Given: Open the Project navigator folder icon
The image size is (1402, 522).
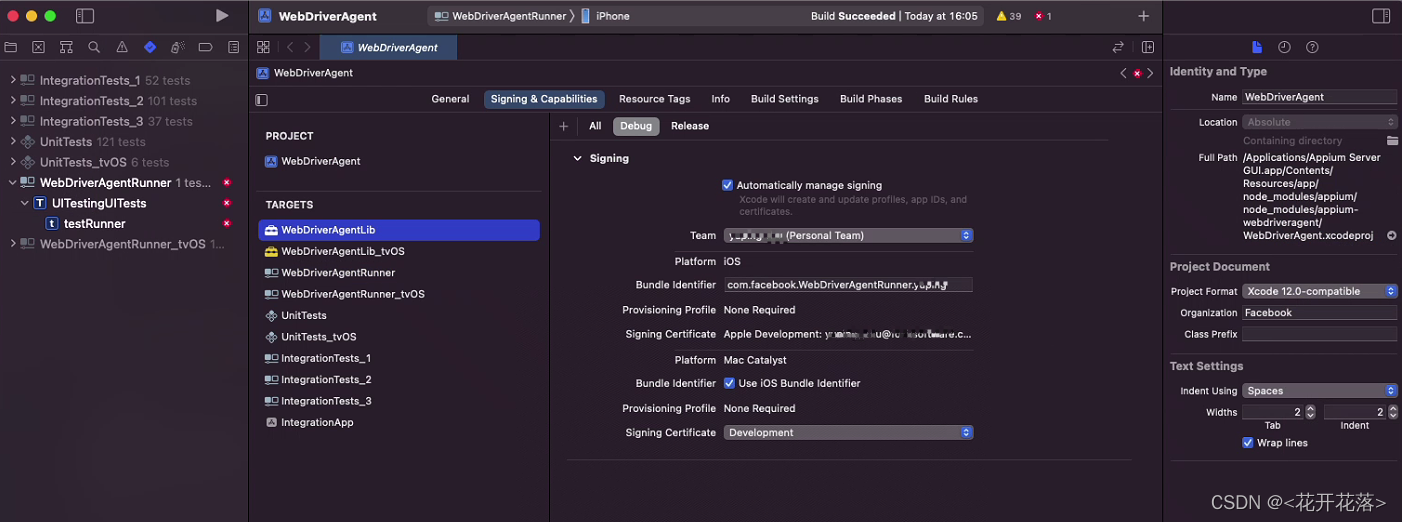Looking at the screenshot, I should [x=11, y=47].
